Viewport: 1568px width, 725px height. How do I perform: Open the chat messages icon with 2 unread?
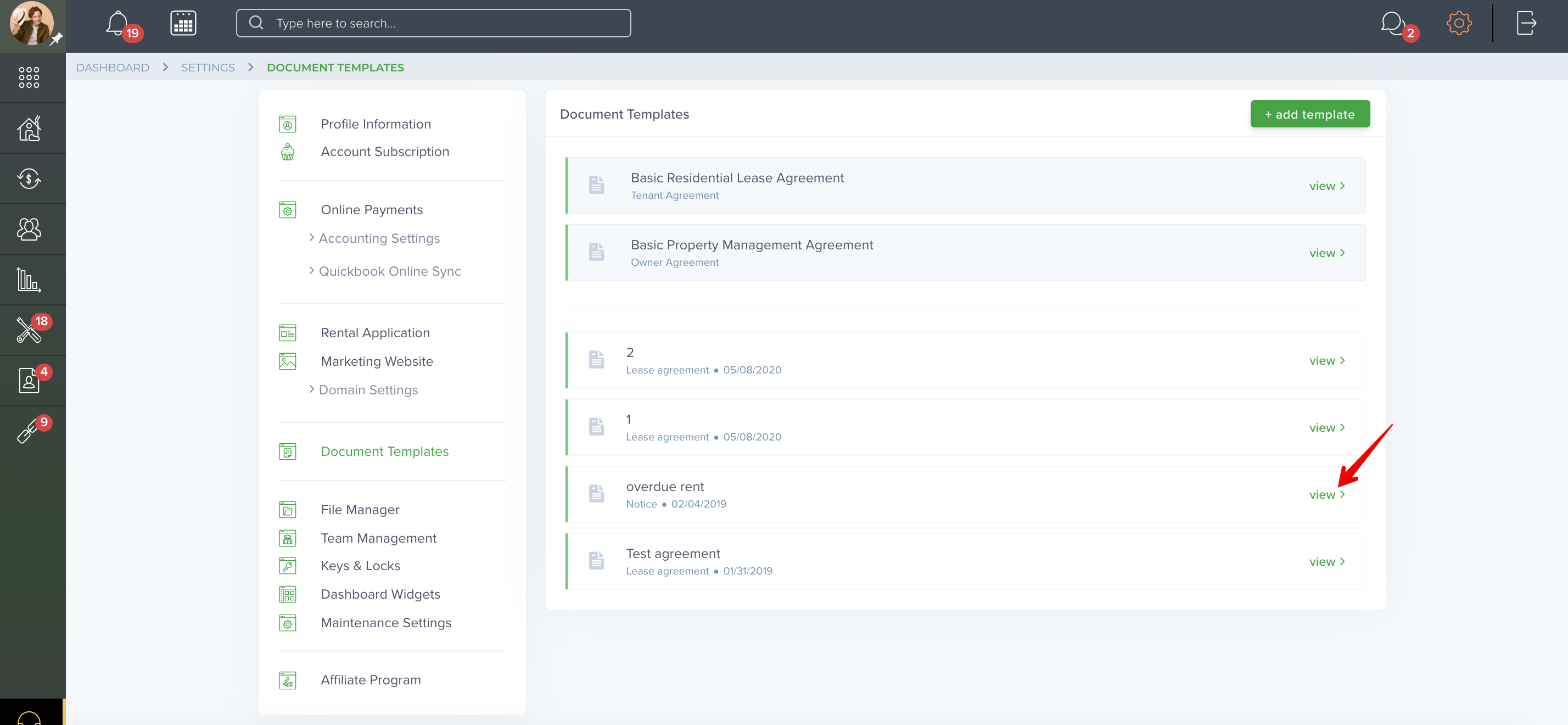[x=1392, y=24]
